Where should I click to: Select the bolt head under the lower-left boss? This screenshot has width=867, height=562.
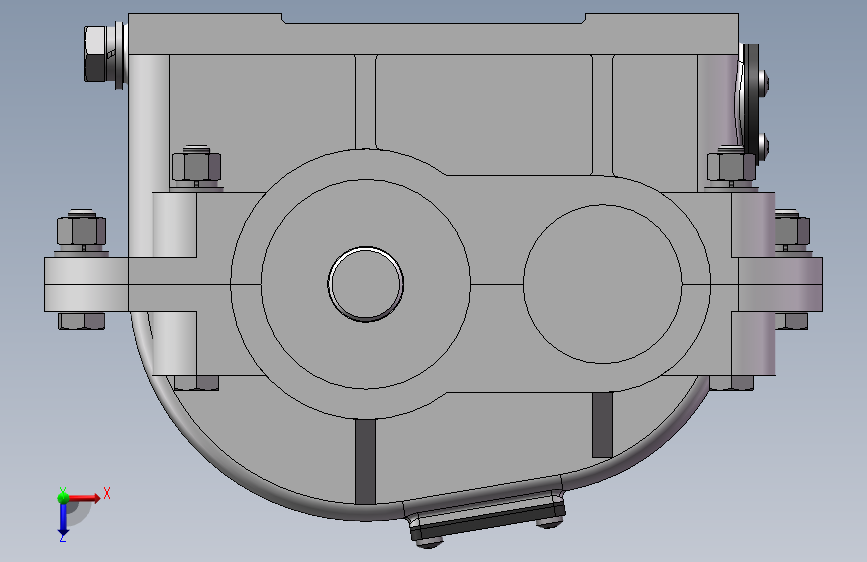[196, 383]
